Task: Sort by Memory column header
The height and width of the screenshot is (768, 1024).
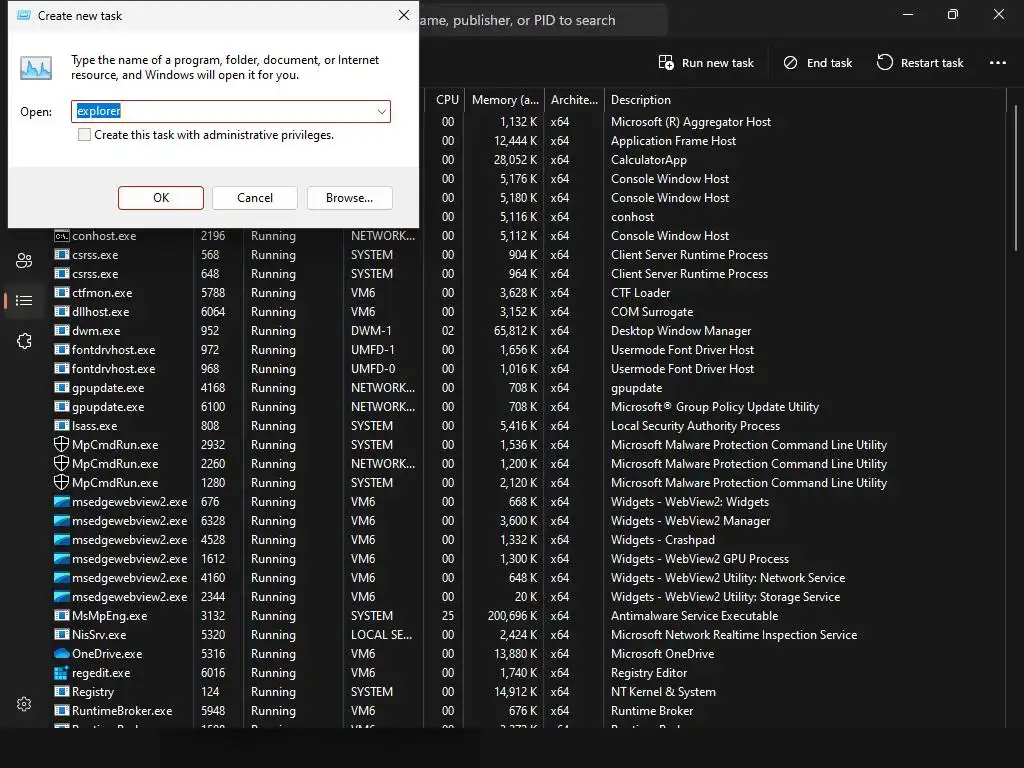Action: point(505,100)
